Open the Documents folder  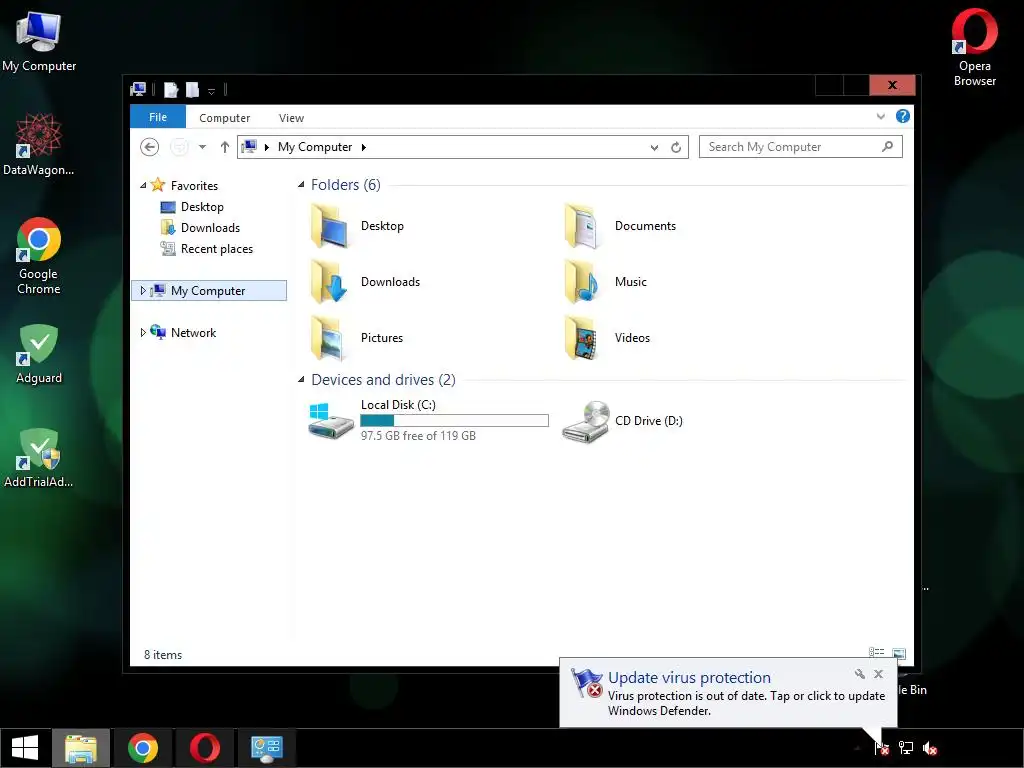[x=620, y=226]
